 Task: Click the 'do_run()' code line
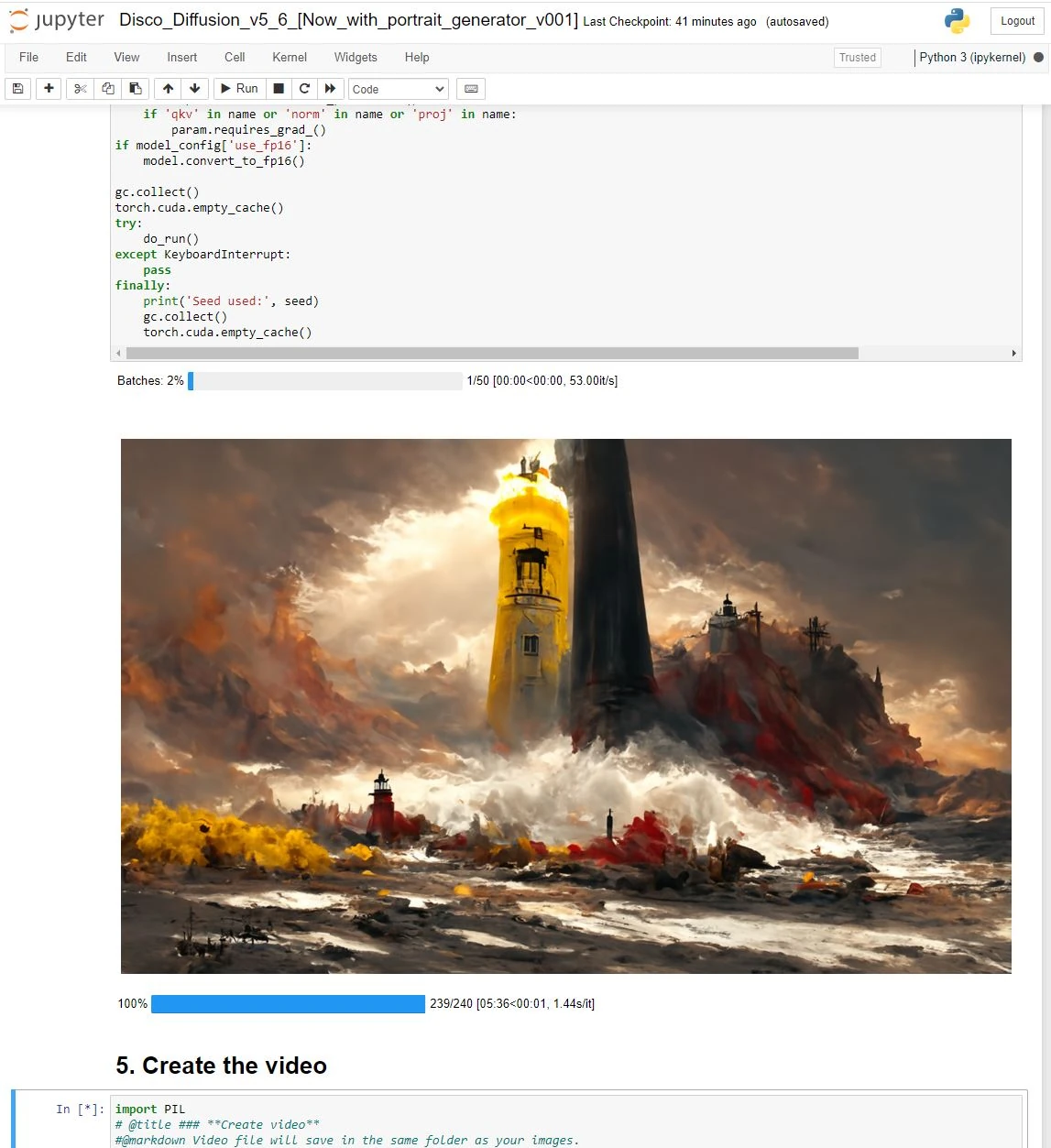coord(170,238)
